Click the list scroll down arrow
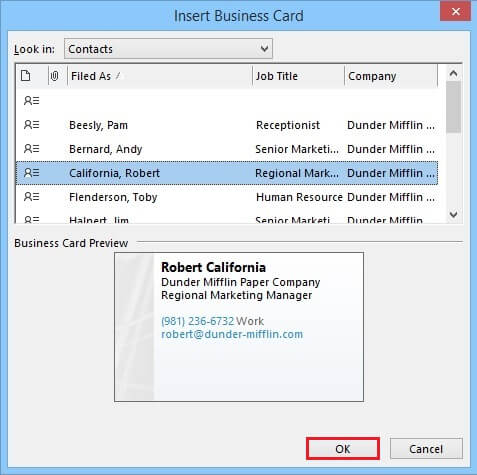This screenshot has height=475, width=477. pyautogui.click(x=453, y=214)
